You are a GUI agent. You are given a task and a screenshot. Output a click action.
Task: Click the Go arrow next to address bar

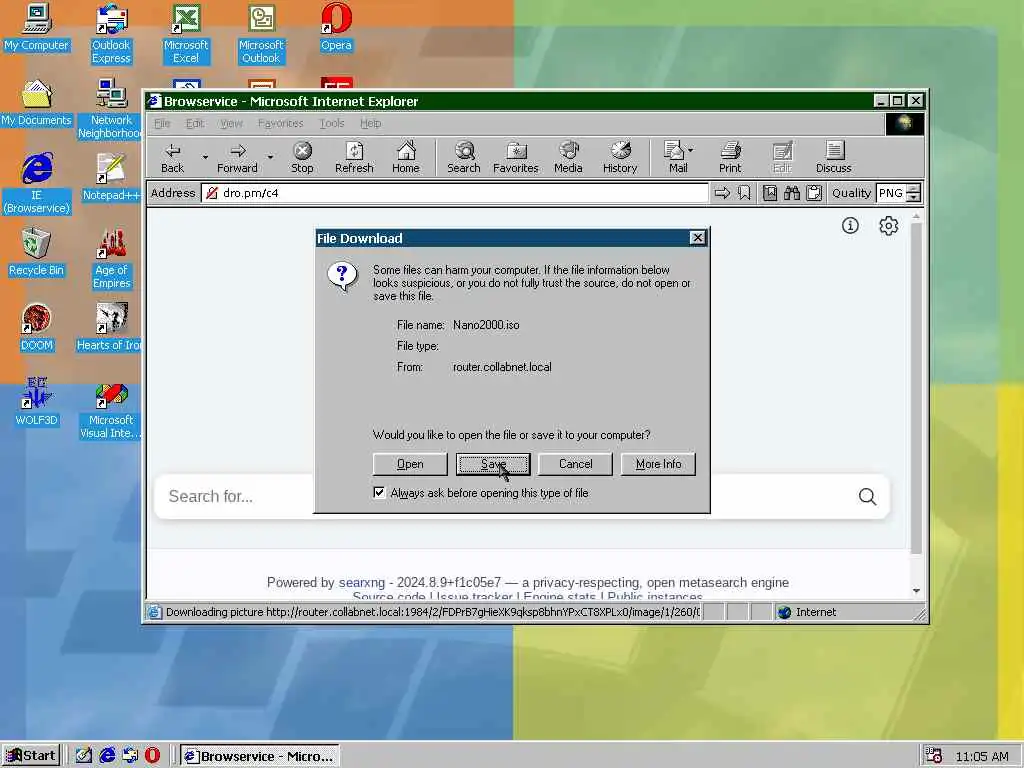click(x=722, y=193)
